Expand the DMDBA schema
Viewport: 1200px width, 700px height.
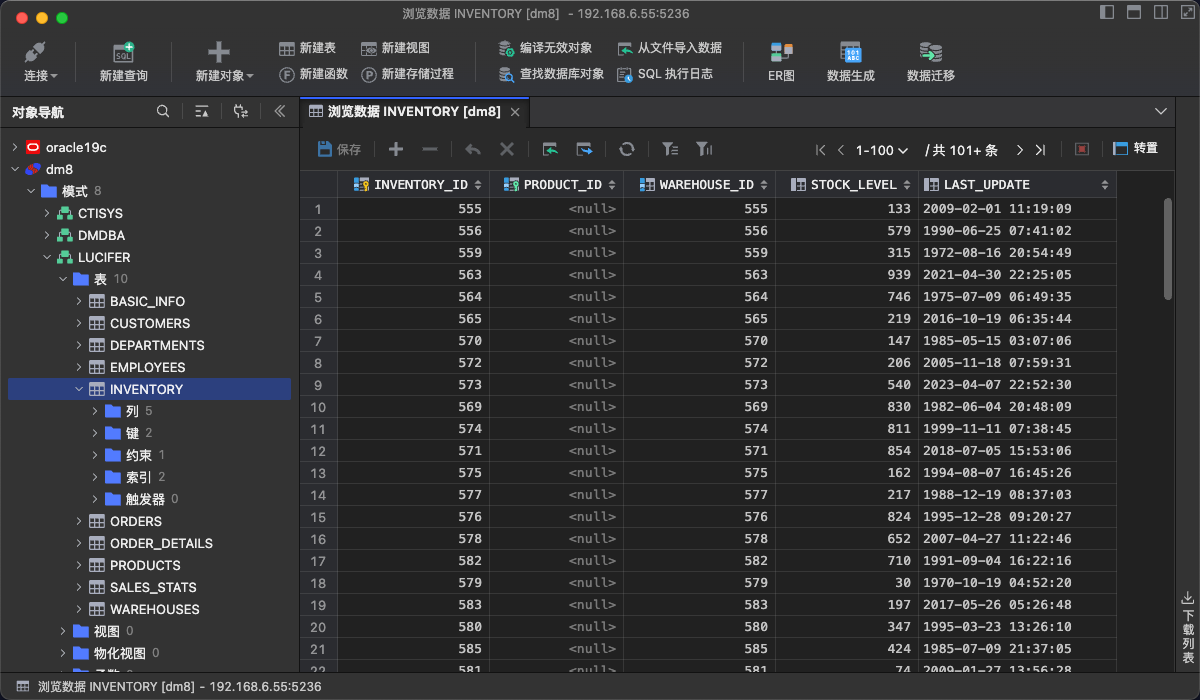tap(46, 235)
